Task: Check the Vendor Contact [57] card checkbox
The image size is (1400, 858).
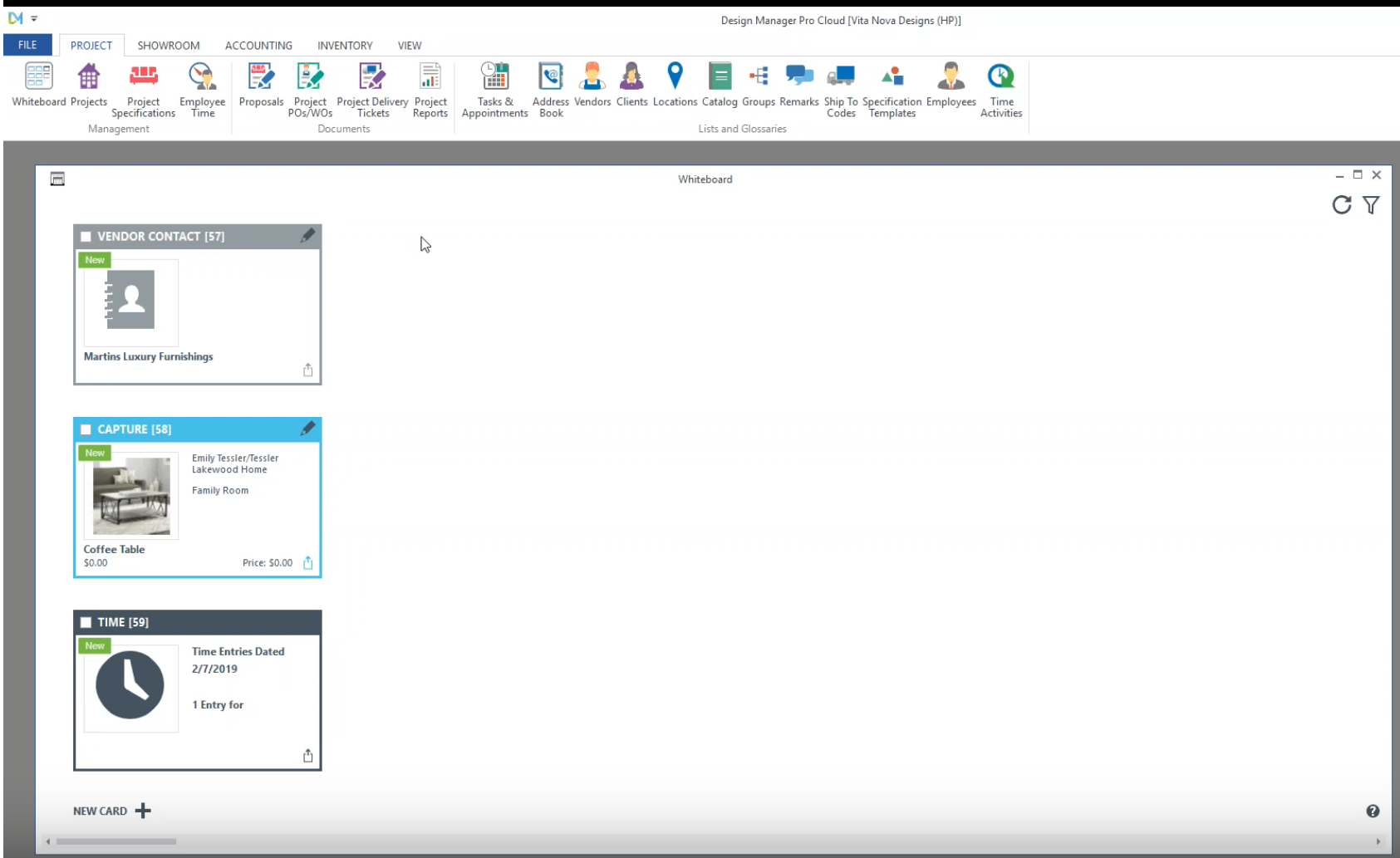Action: point(86,237)
